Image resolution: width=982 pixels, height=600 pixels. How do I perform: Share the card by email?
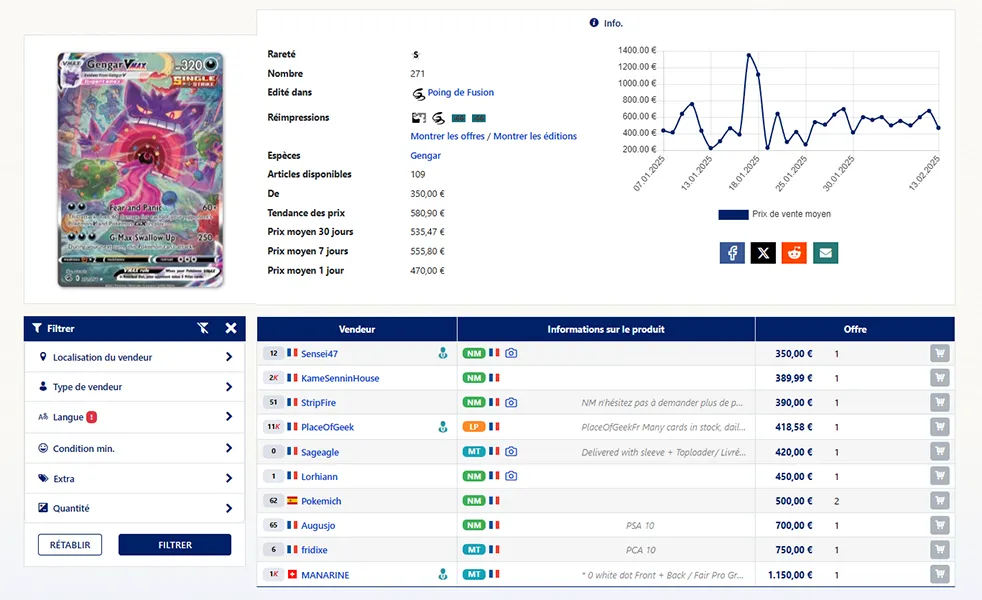click(x=825, y=253)
